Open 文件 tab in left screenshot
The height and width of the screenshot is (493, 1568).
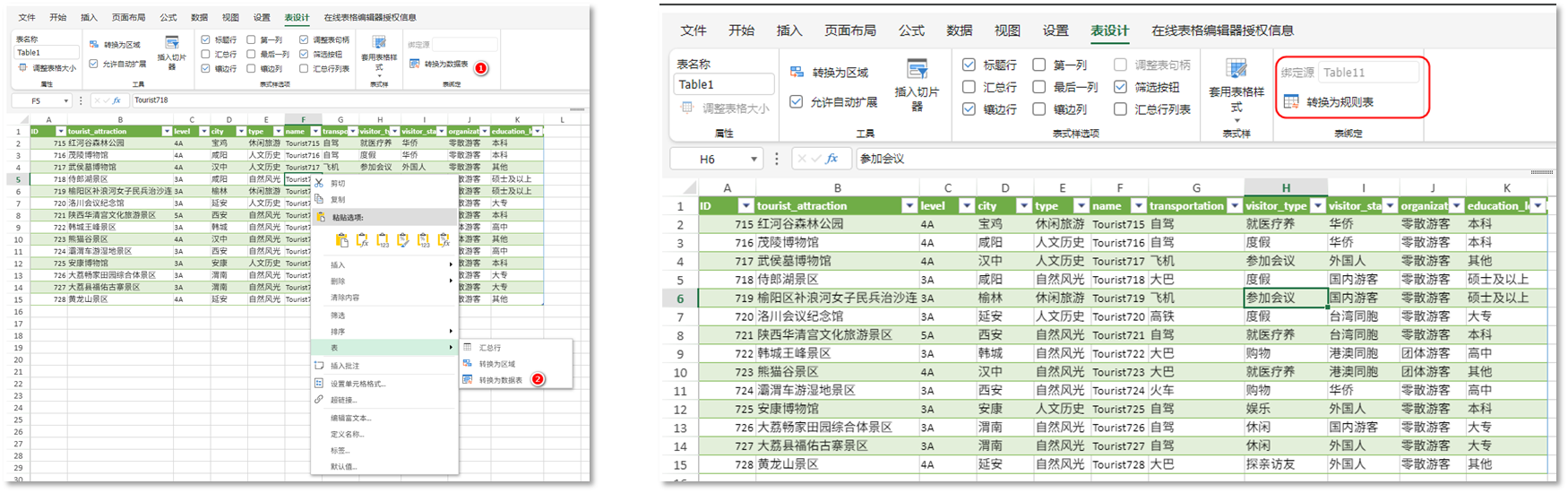point(27,17)
